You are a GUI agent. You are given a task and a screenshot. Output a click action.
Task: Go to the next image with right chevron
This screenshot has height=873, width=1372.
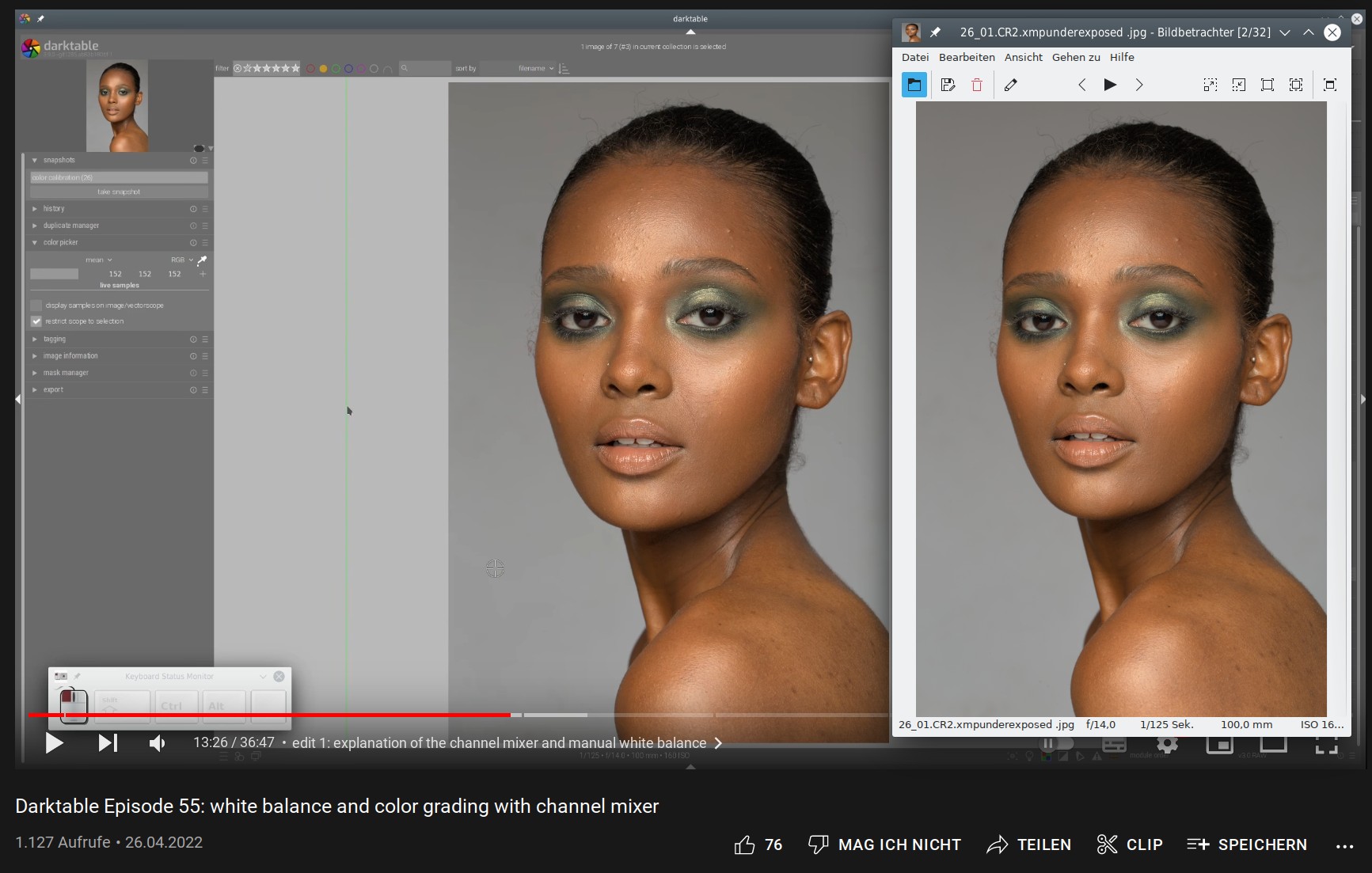1138,85
